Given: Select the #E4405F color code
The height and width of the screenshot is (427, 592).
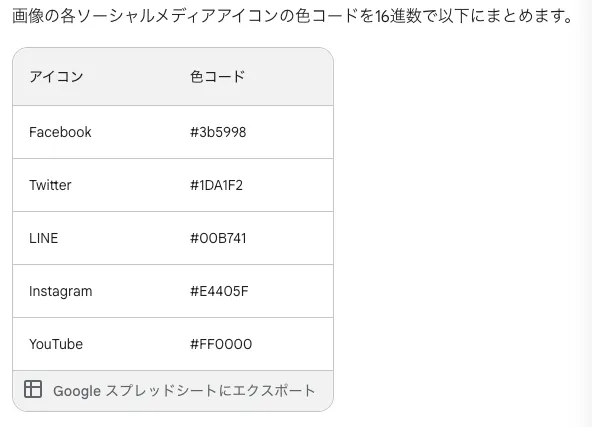Looking at the screenshot, I should point(219,291).
